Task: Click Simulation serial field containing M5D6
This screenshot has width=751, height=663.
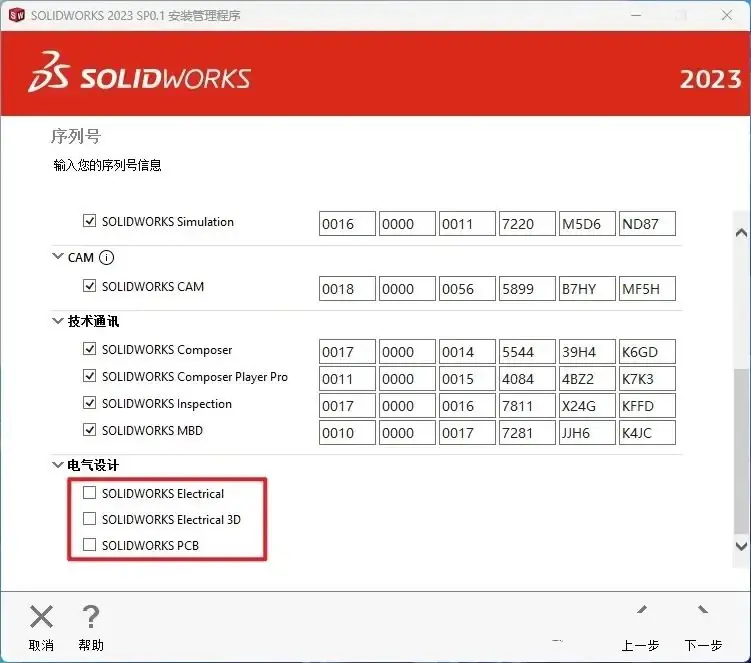Action: (x=587, y=224)
